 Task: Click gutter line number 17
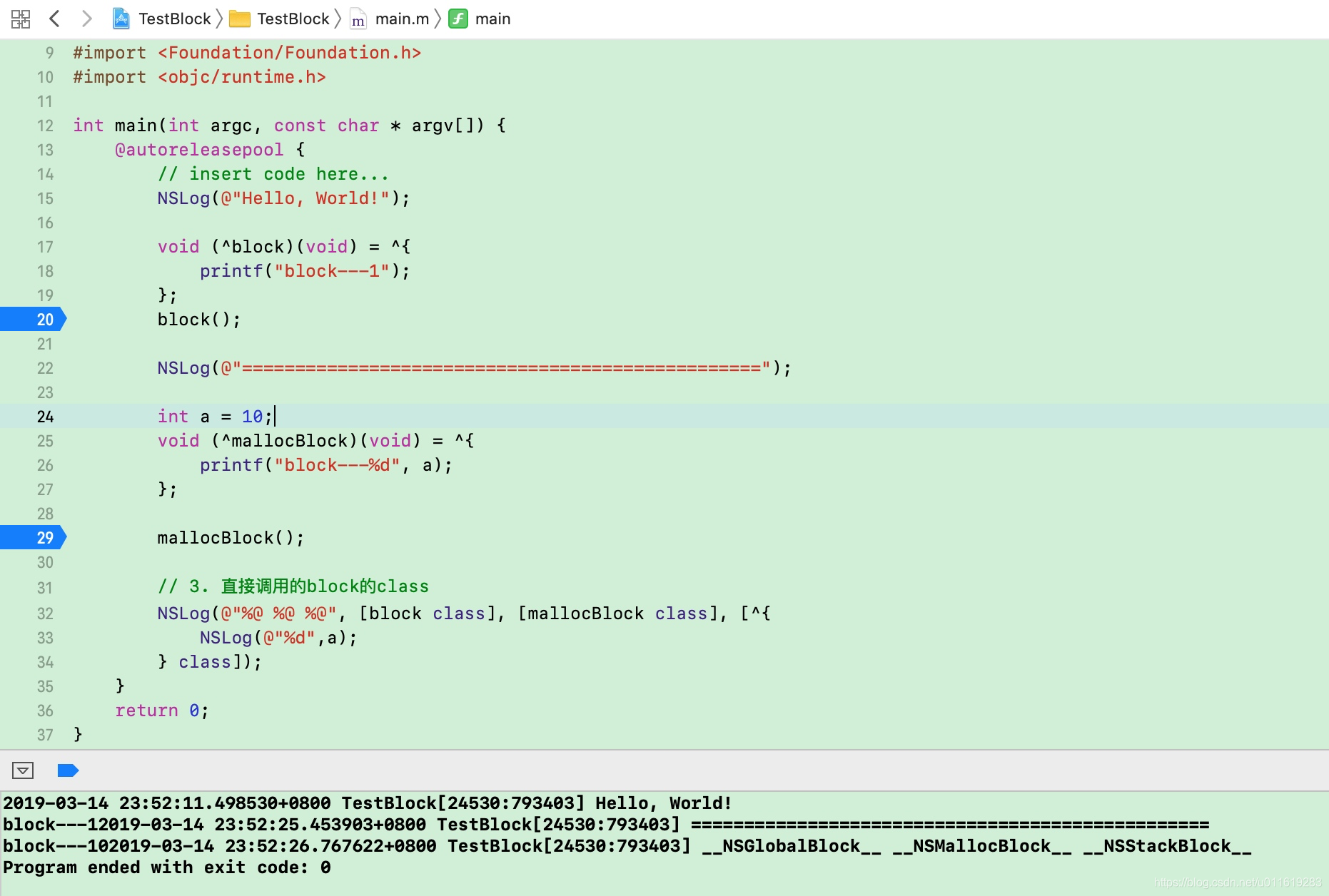click(x=45, y=247)
